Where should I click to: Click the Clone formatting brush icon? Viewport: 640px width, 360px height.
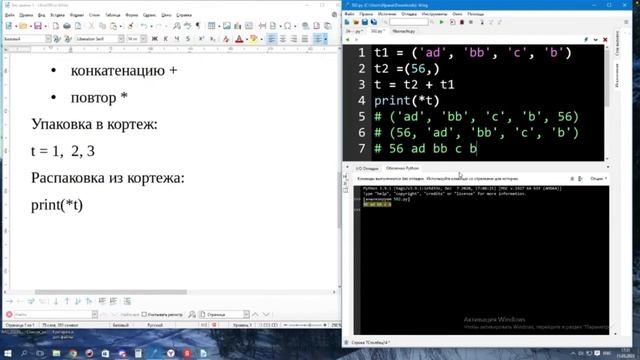pos(131,26)
